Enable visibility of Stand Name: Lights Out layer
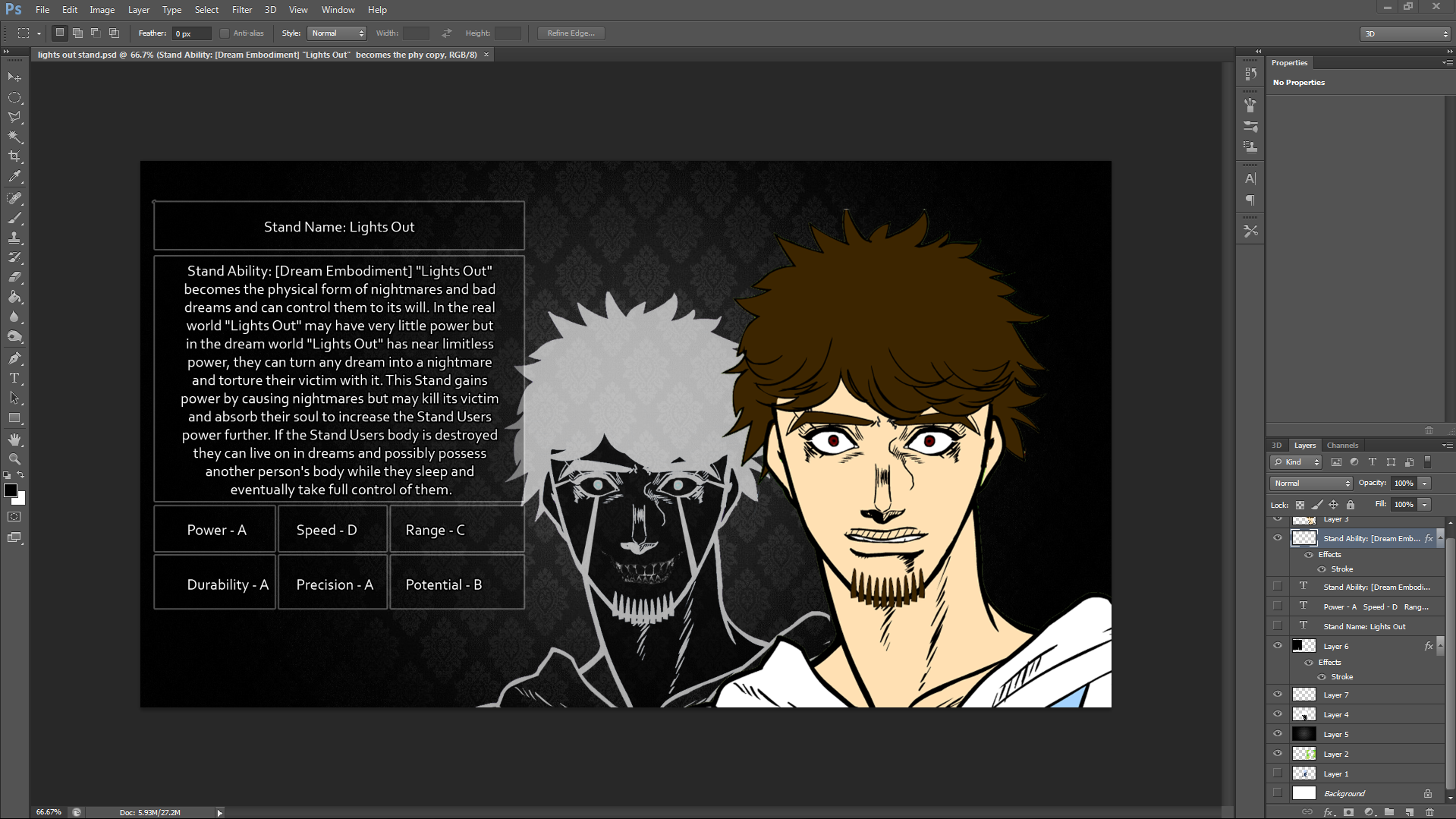Image resolution: width=1456 pixels, height=819 pixels. tap(1278, 626)
